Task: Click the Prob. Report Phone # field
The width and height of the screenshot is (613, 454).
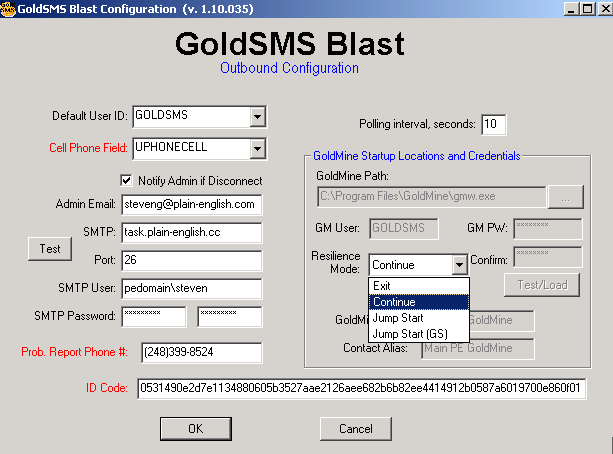Action: [202, 353]
